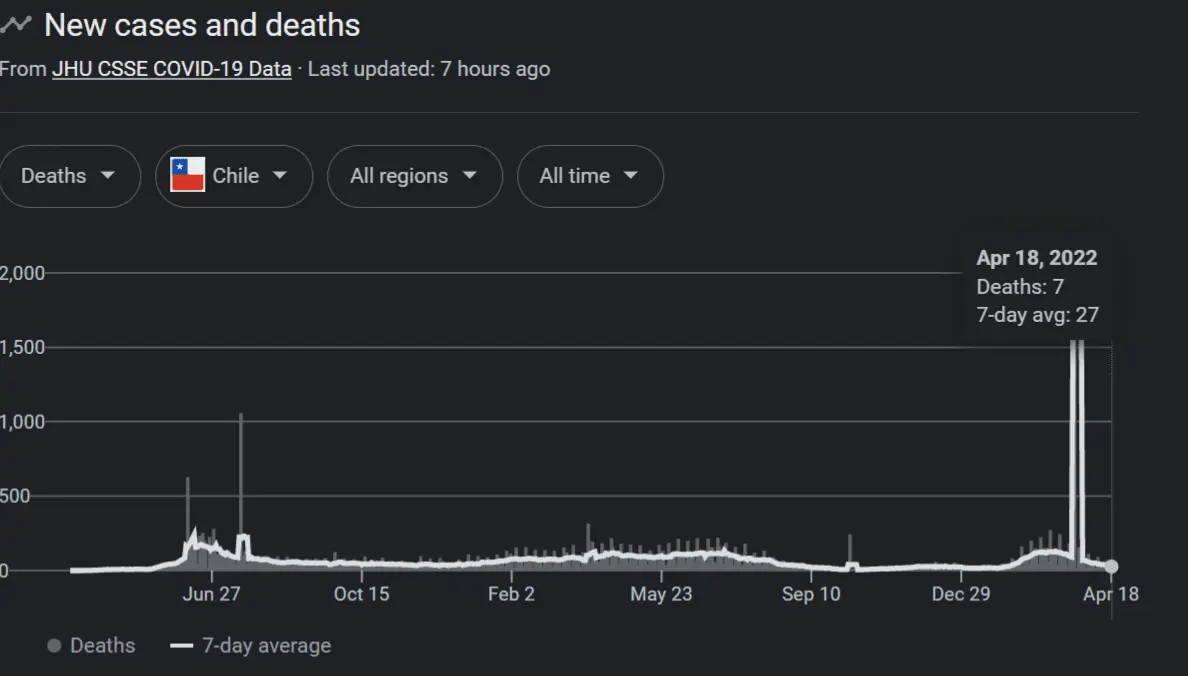
Task: Click the May 23 axis label
Action: point(661,593)
